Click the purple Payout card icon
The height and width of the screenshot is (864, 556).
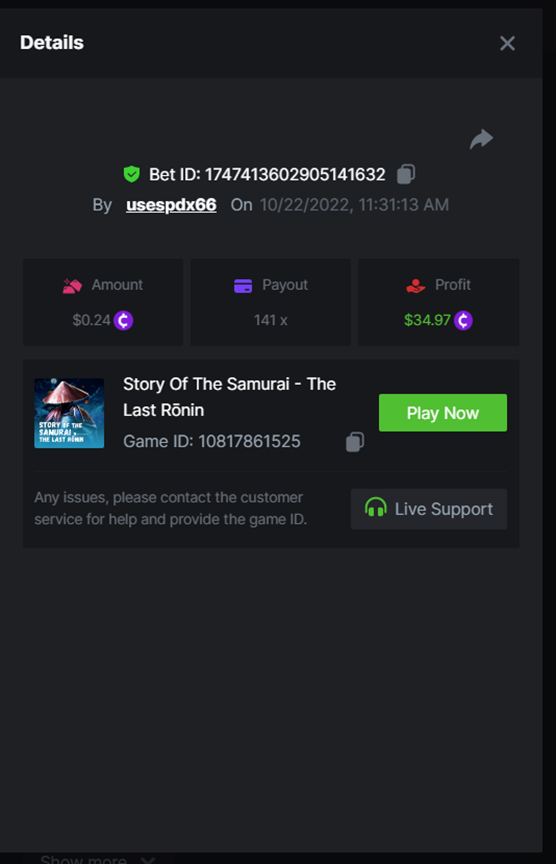point(243,286)
